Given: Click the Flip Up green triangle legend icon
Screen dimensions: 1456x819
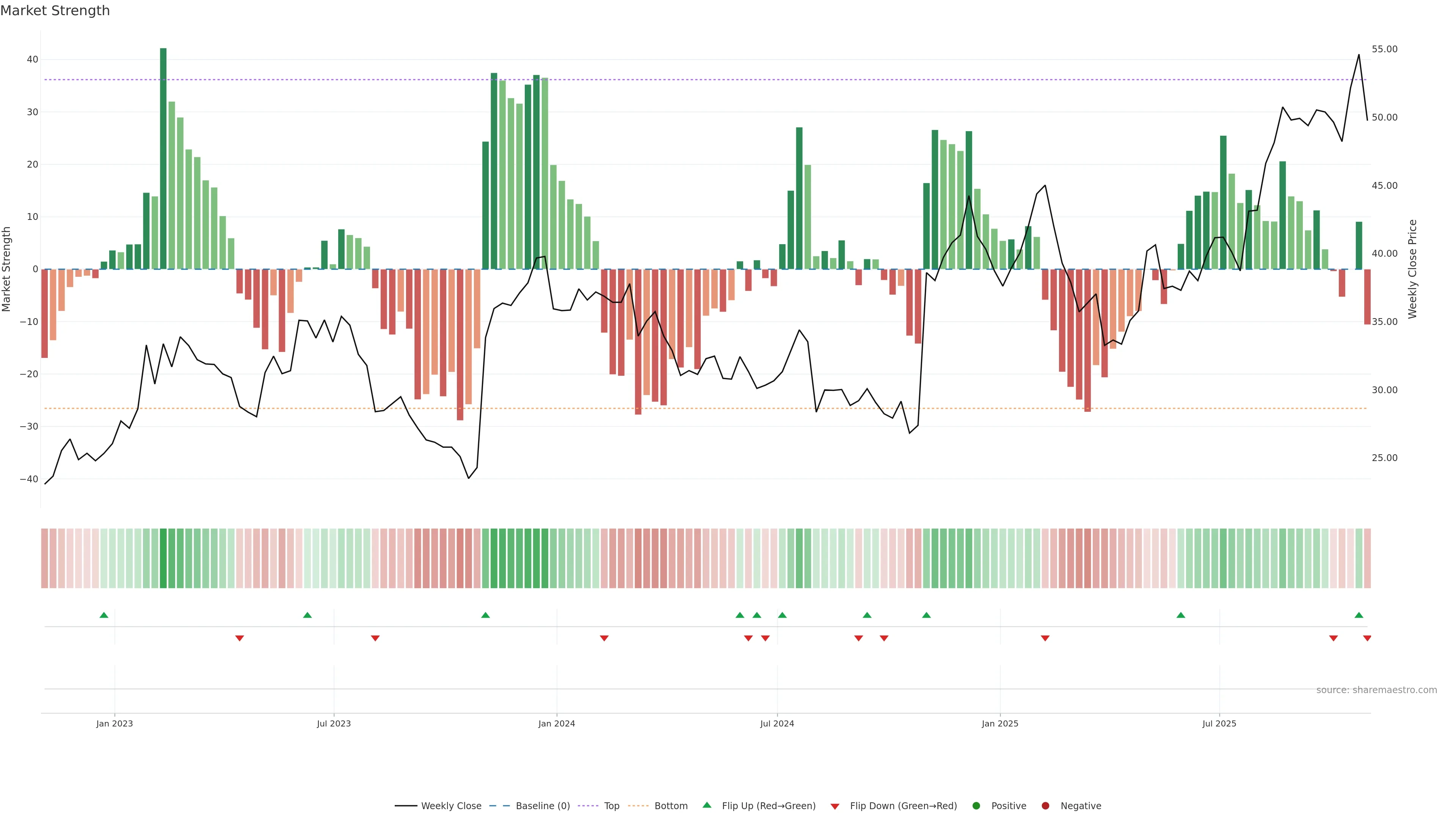Looking at the screenshot, I should point(706,805).
